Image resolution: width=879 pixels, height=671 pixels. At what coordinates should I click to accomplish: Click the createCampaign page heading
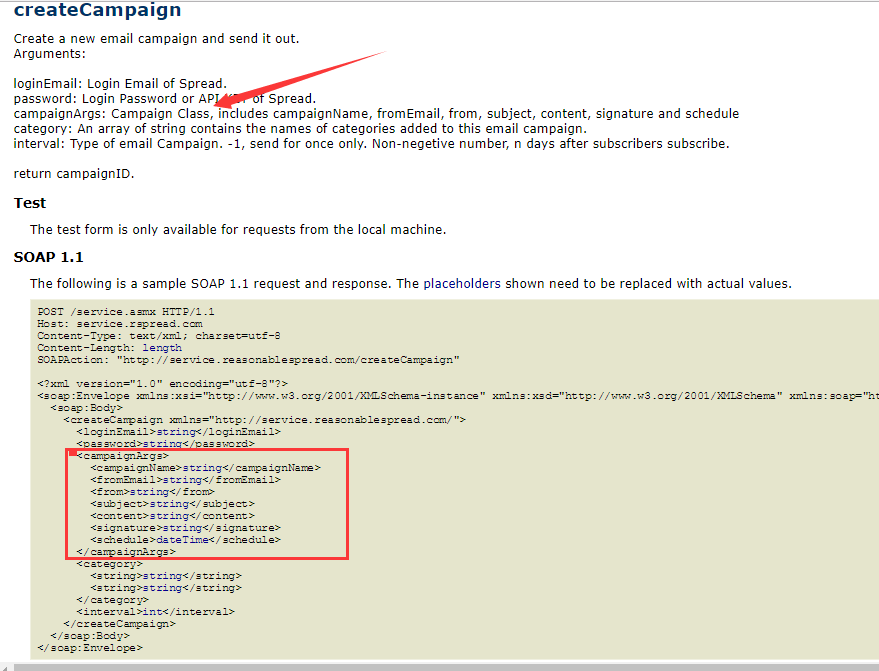pos(98,12)
